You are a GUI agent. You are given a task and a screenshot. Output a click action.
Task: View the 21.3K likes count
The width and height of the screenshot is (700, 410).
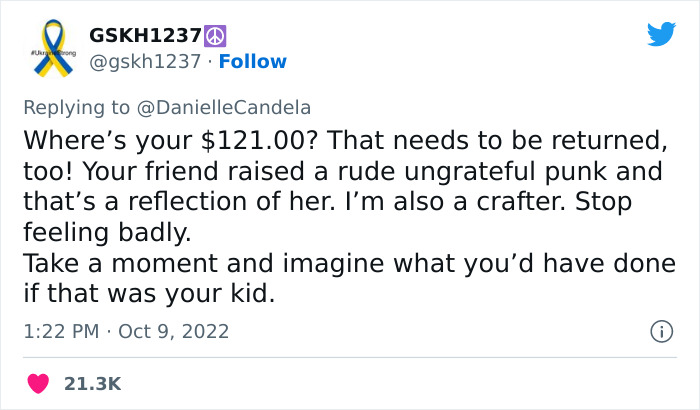(93, 383)
